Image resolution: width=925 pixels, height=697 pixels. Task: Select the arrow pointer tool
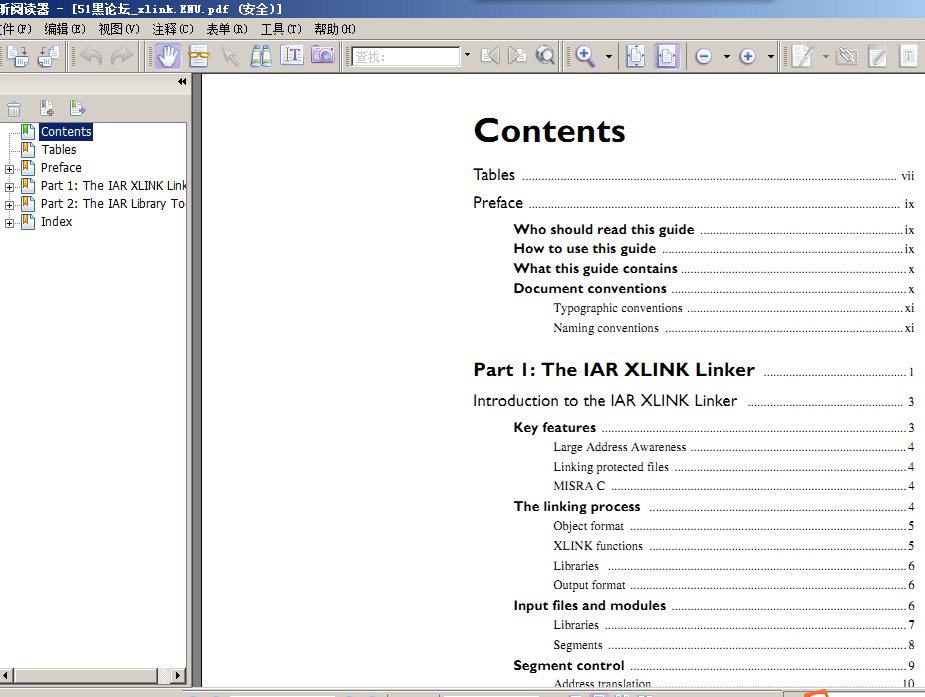tap(230, 57)
